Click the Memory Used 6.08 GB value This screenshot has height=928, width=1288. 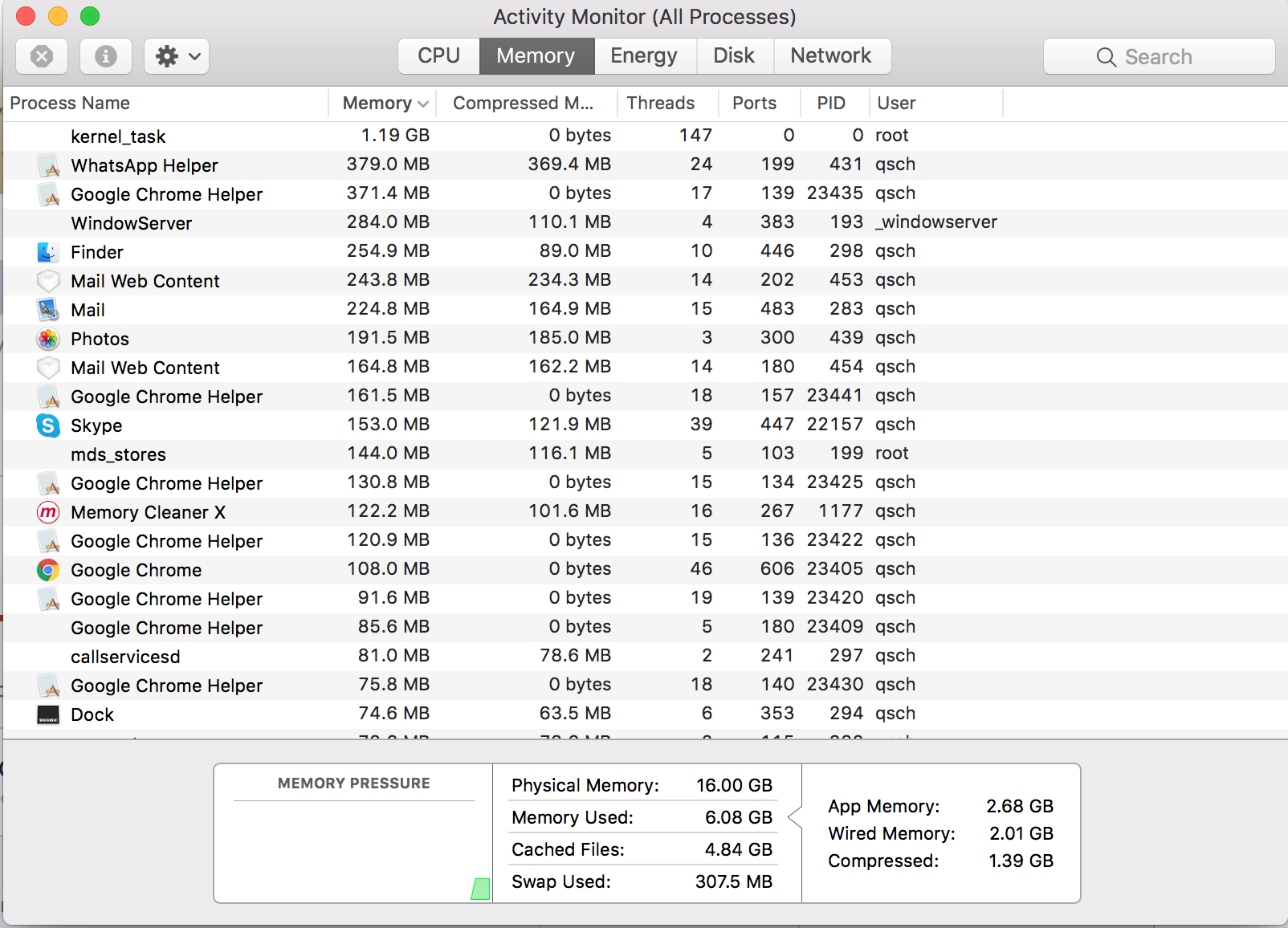tap(739, 817)
